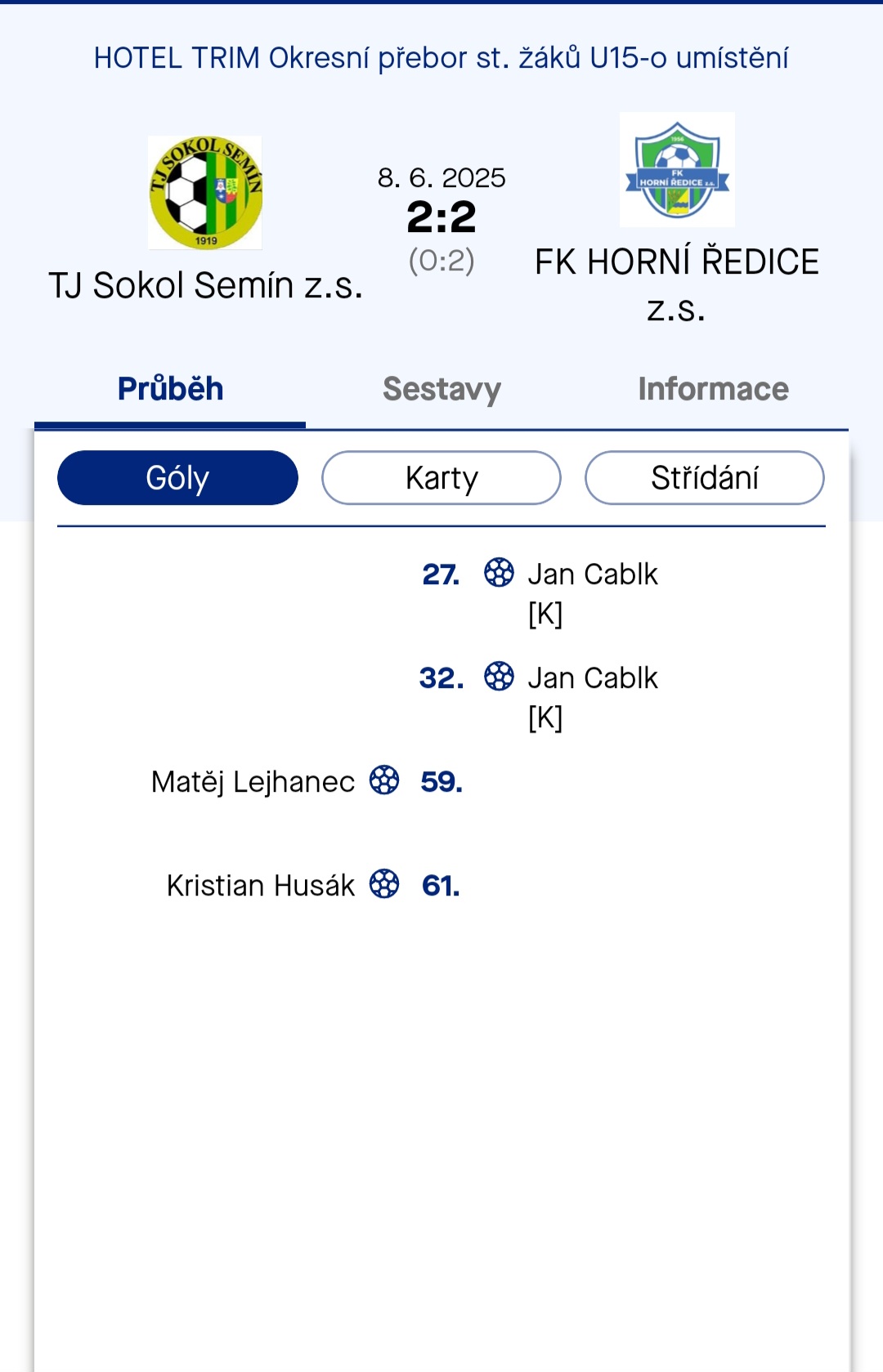Open the FK Horní Ředice club logo
The width and height of the screenshot is (883, 1372).
tap(677, 170)
